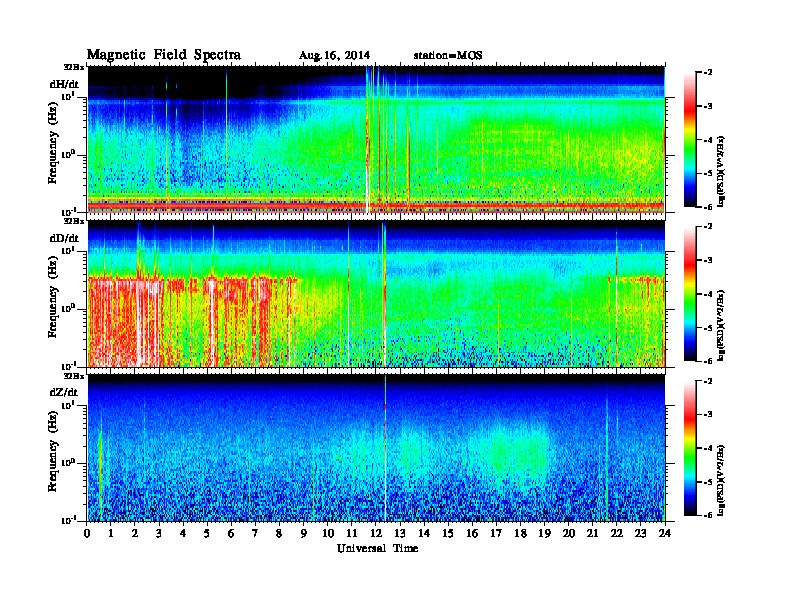Click the '-4' tick on dD/dt color scale

pyautogui.click(x=708, y=293)
